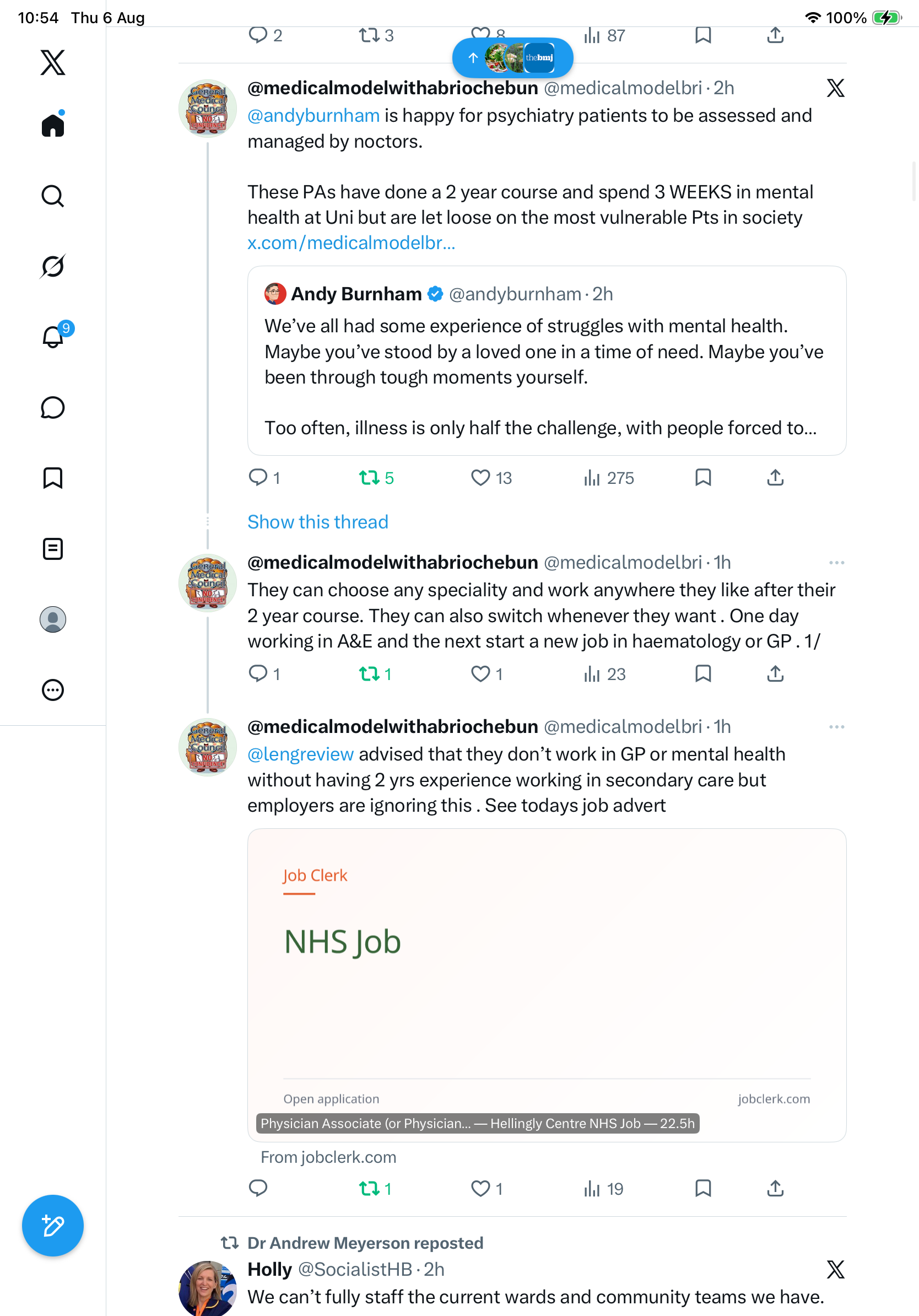Image resolution: width=919 pixels, height=1316 pixels.
Task: Open Show this thread link
Action: (318, 521)
